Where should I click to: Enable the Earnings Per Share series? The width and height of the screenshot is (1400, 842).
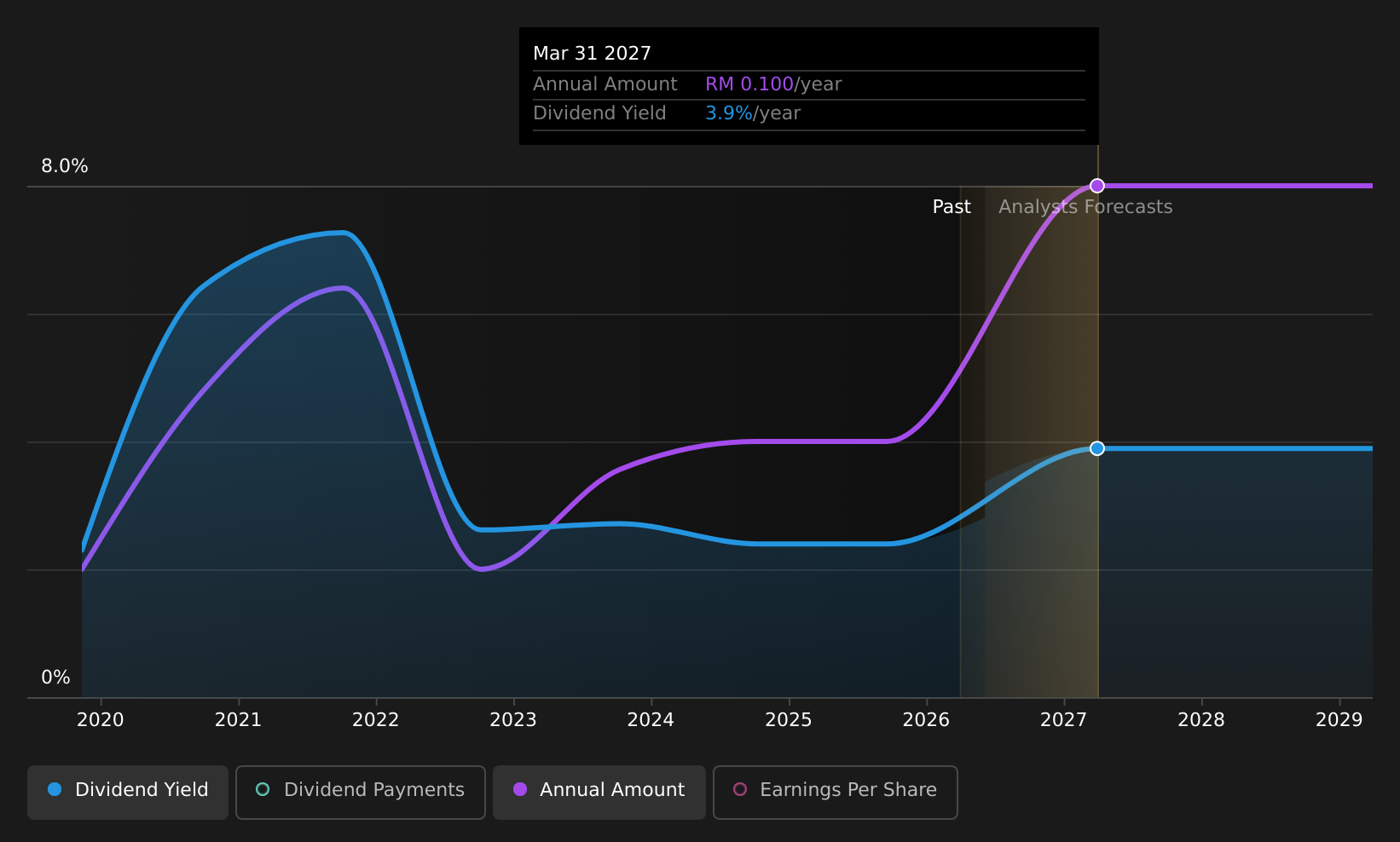pyautogui.click(x=836, y=793)
